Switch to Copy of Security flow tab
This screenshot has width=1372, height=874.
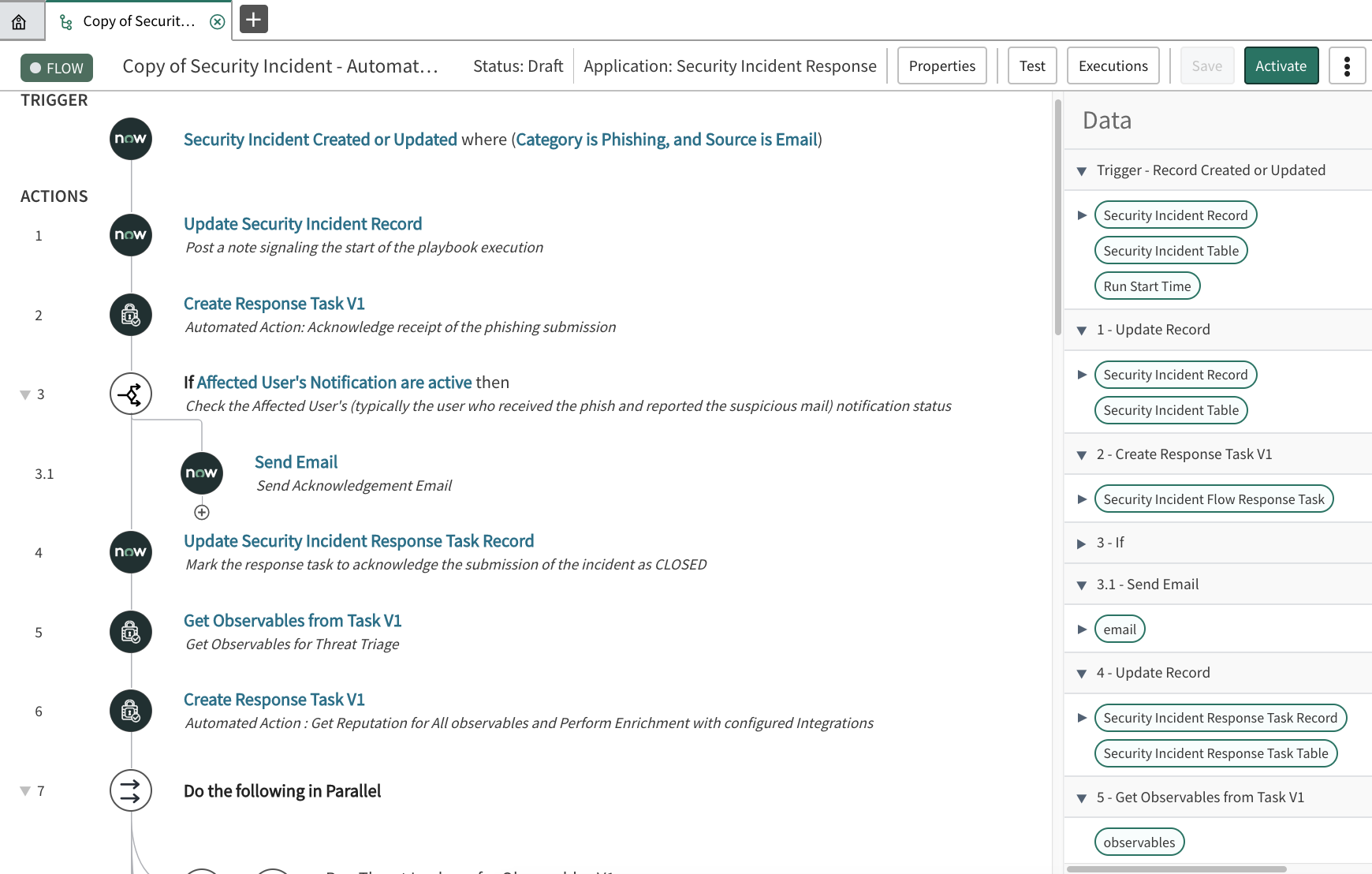[x=139, y=21]
